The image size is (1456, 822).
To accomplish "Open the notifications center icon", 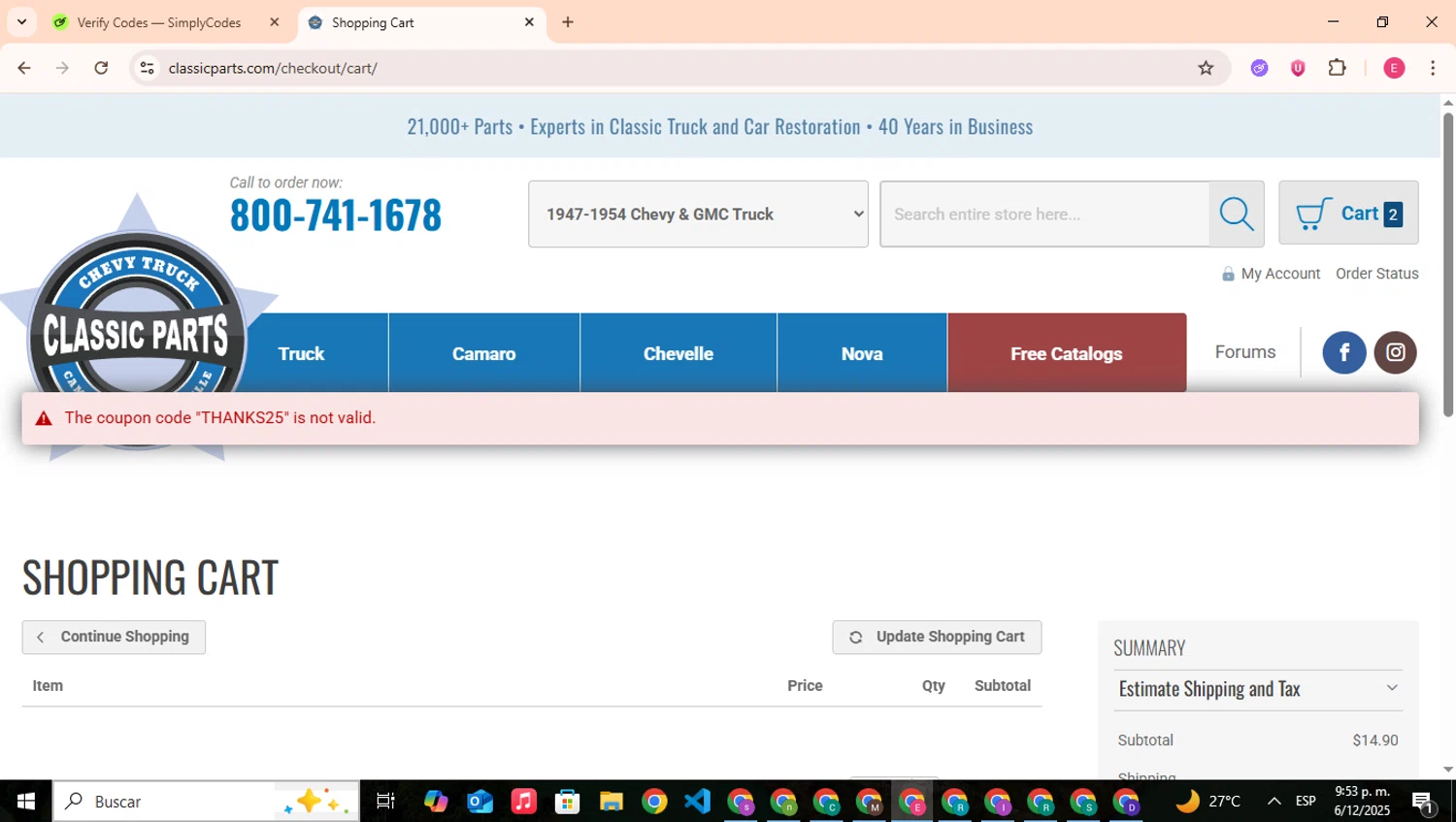I will 1423,802.
